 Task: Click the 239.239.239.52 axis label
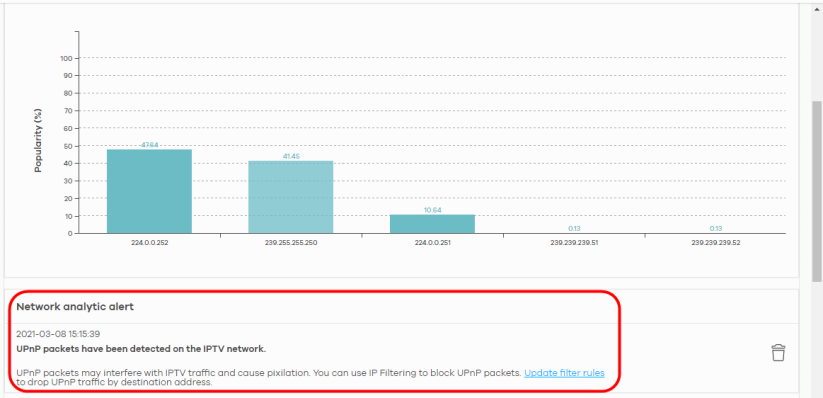tap(716, 244)
